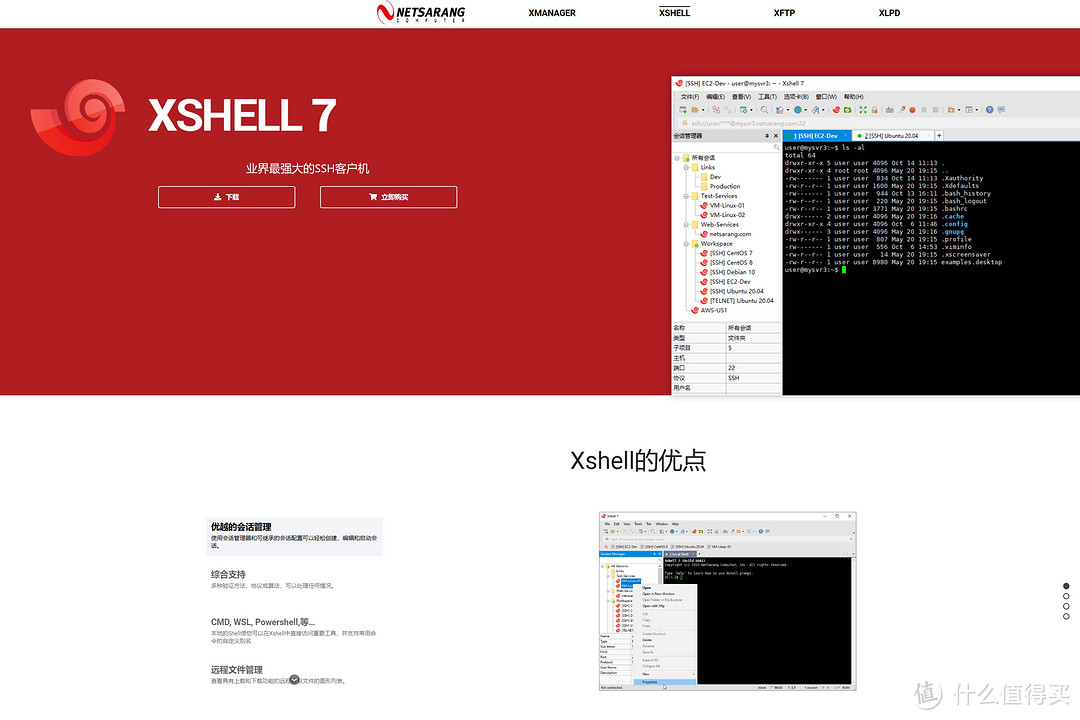1080x720 pixels.
Task: Click the red Xshell launcher toolbar icon
Action: point(836,110)
